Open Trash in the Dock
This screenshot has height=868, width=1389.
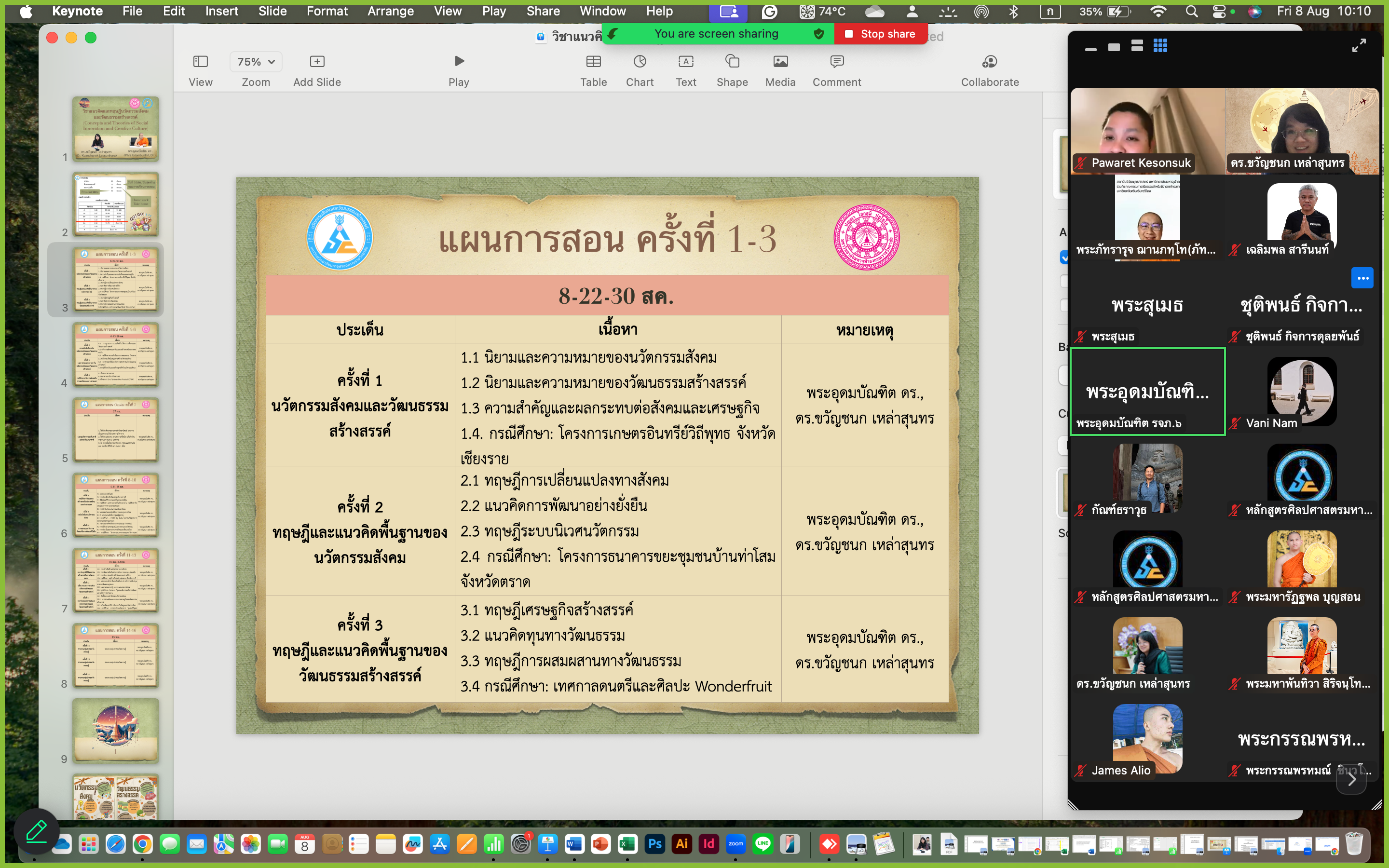click(1354, 843)
